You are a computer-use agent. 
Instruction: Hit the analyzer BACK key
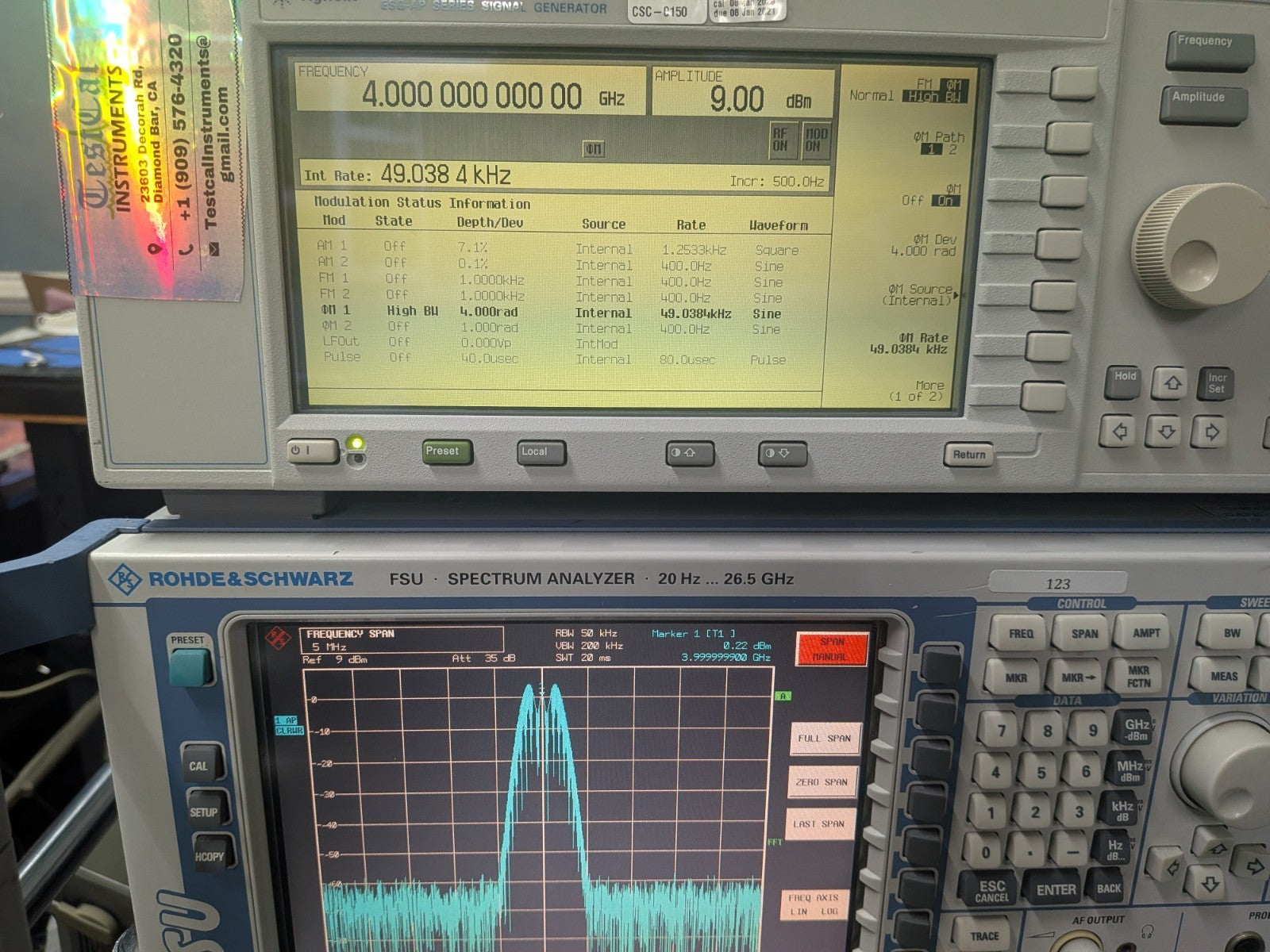(x=1108, y=889)
